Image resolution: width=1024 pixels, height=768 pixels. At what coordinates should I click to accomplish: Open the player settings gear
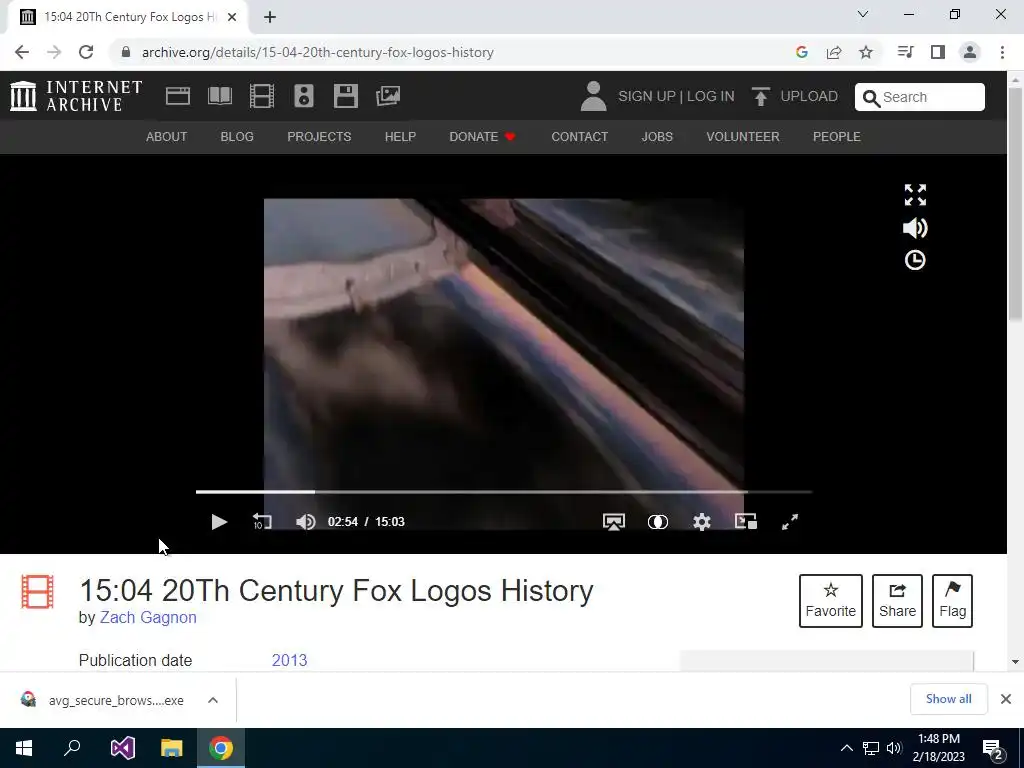point(701,522)
